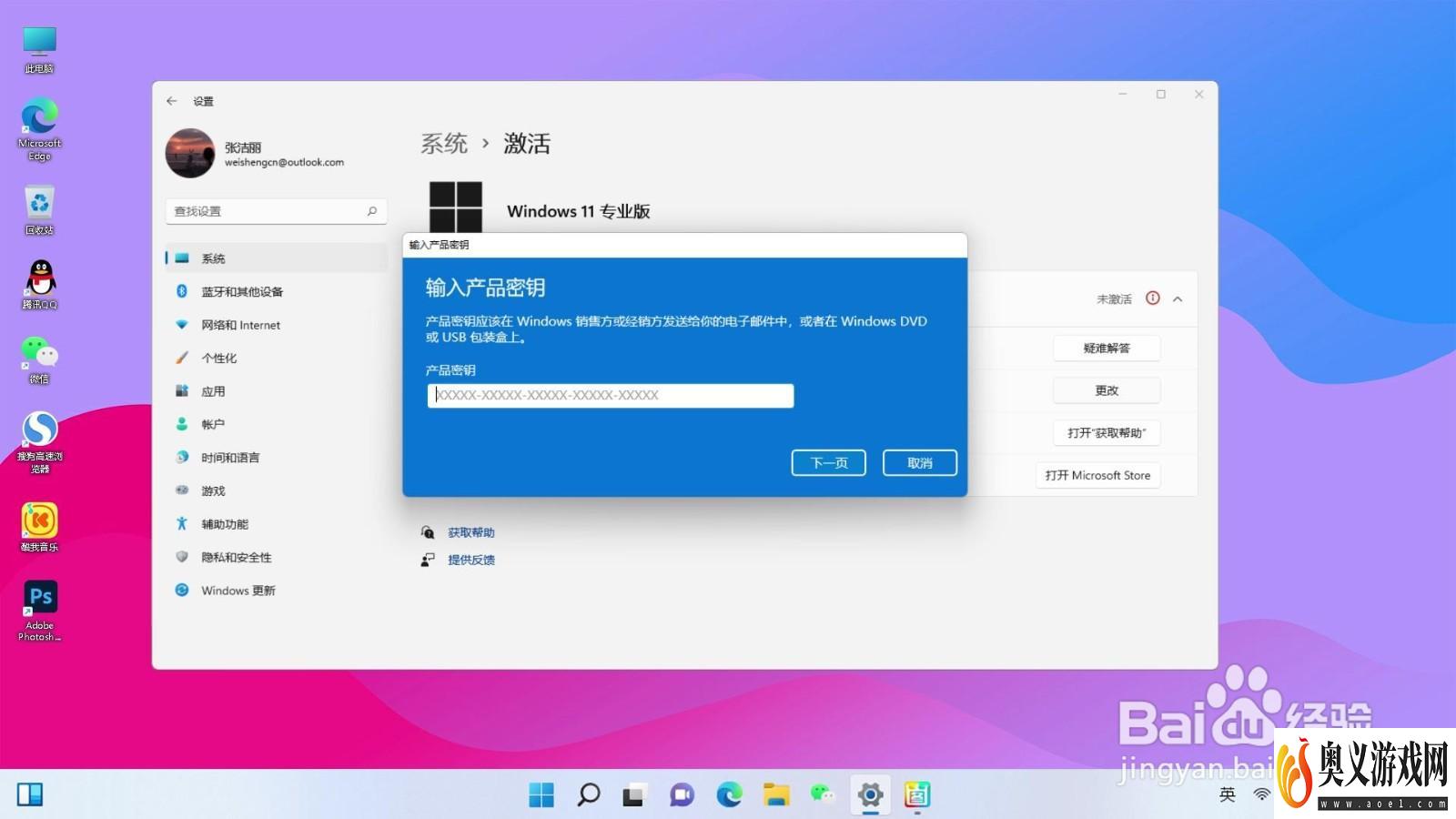Screen dimensions: 1456x819
Task: Click the 英 input method indicator
Action: point(1228,794)
